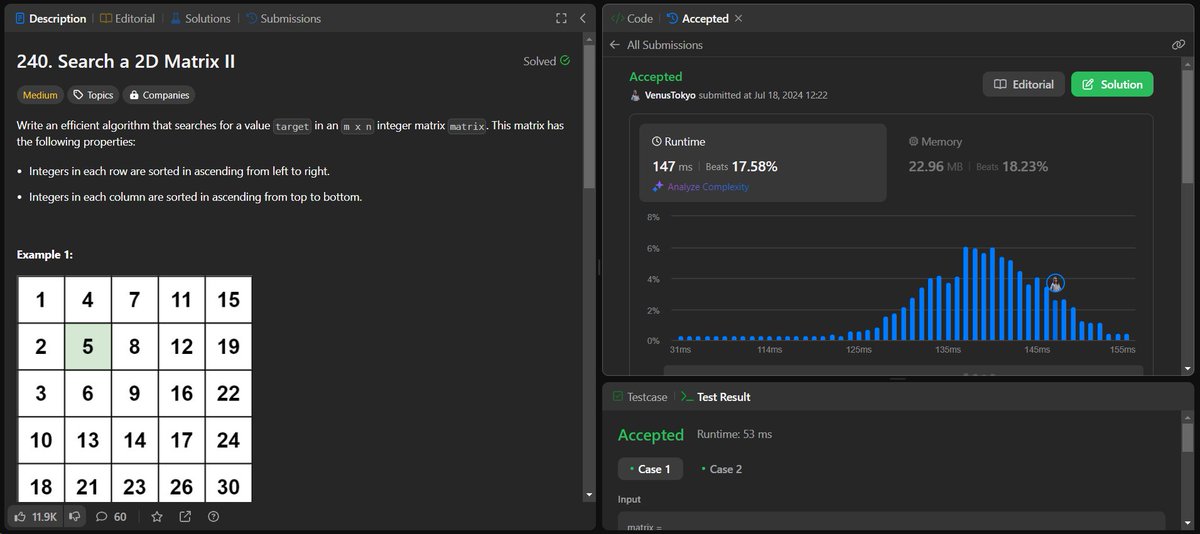Open the Editorial tab
Screen dimensions: 1200x534
[x=127, y=18]
